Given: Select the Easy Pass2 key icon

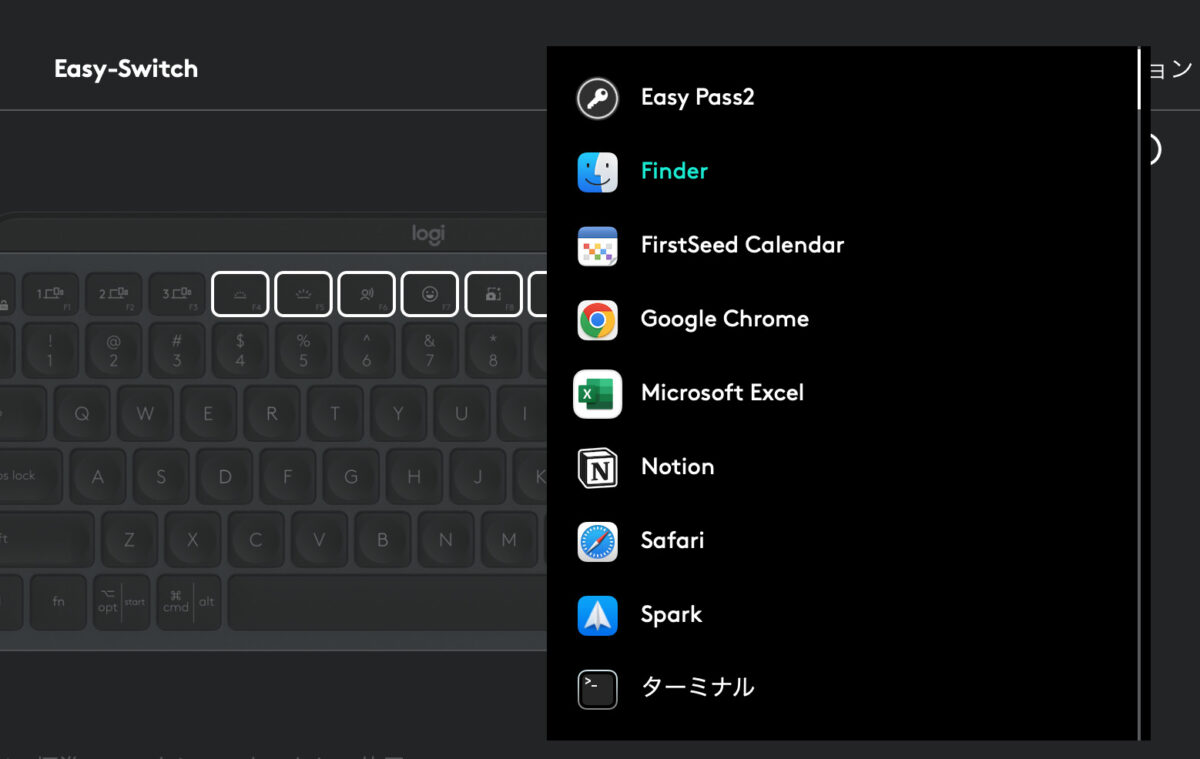Looking at the screenshot, I should point(597,98).
